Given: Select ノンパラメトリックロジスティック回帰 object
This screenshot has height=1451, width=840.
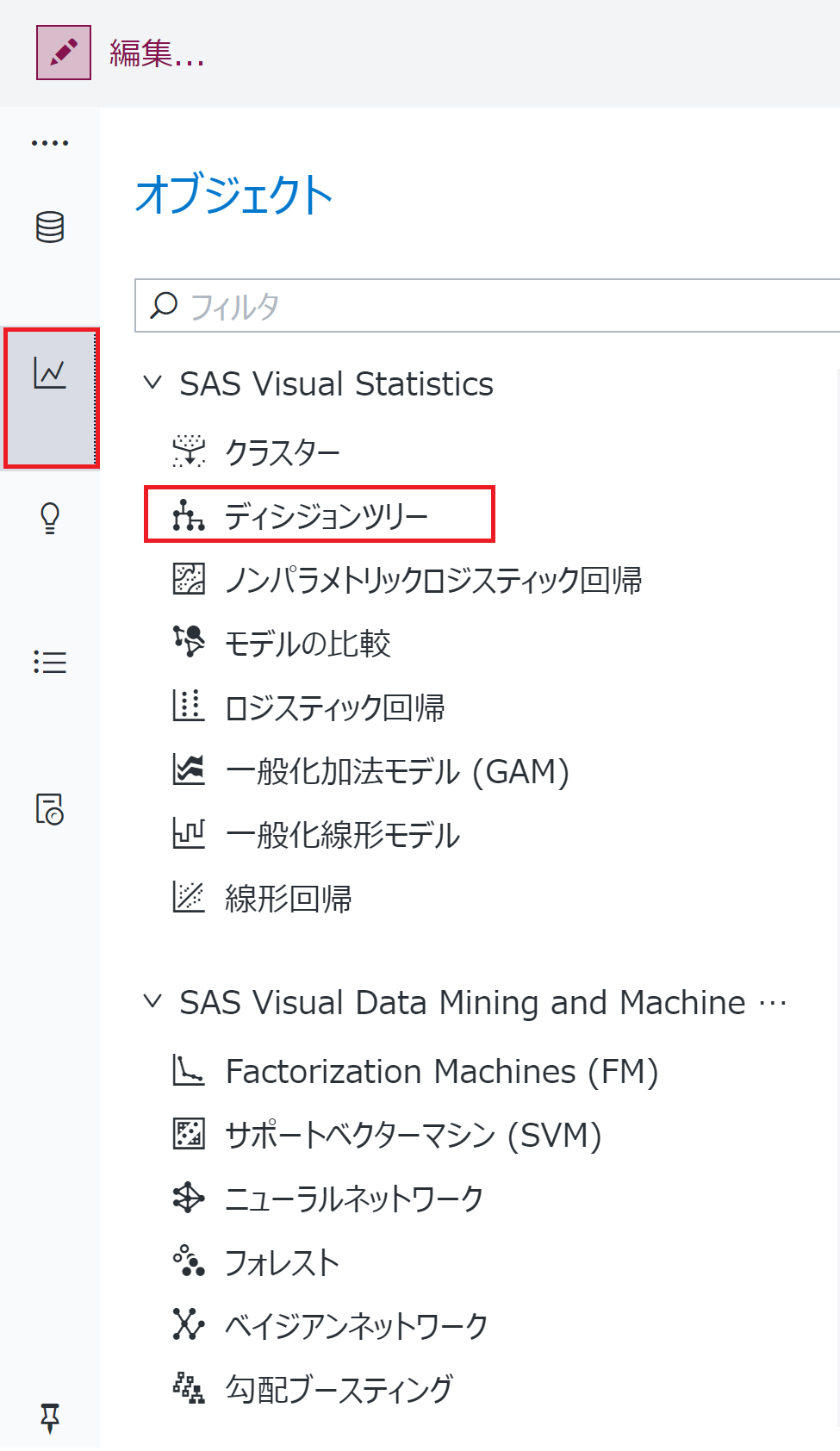Looking at the screenshot, I should click(407, 579).
